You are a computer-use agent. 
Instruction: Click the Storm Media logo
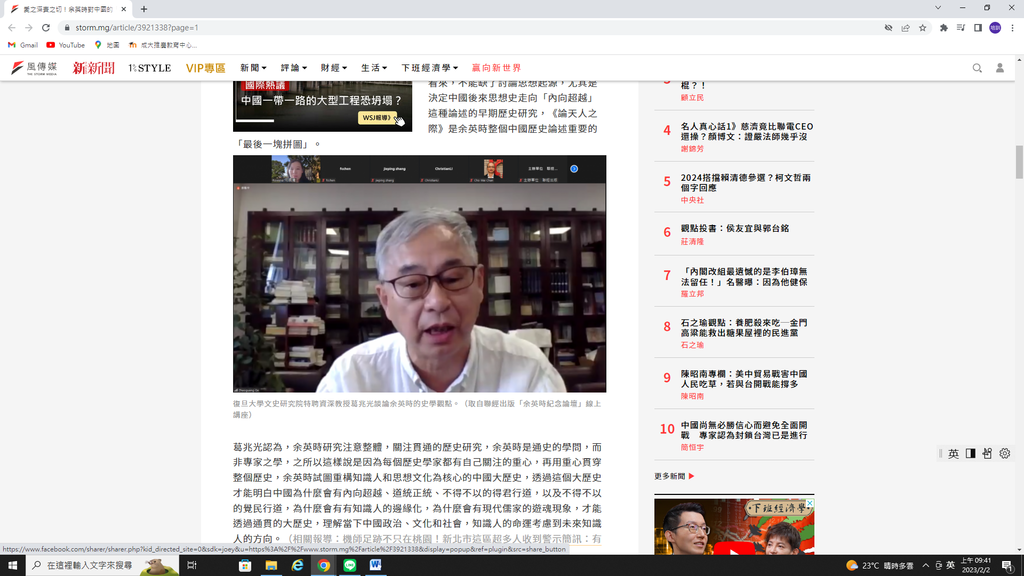(36, 68)
